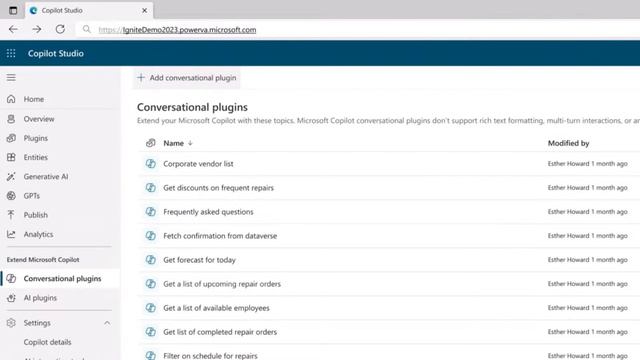
Task: Open Get forecast for today plugin
Action: [x=199, y=260]
